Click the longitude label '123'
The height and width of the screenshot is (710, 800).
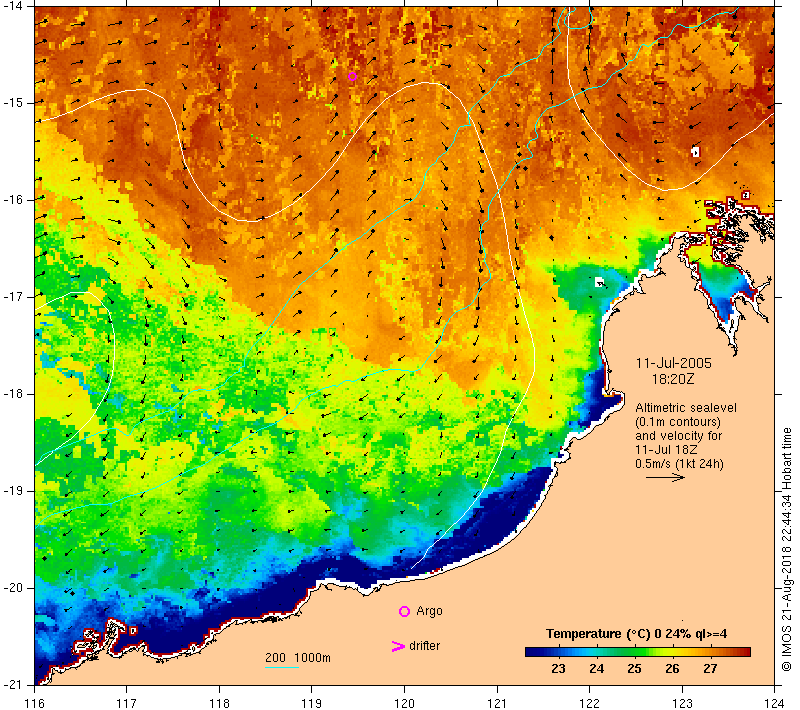coord(682,703)
